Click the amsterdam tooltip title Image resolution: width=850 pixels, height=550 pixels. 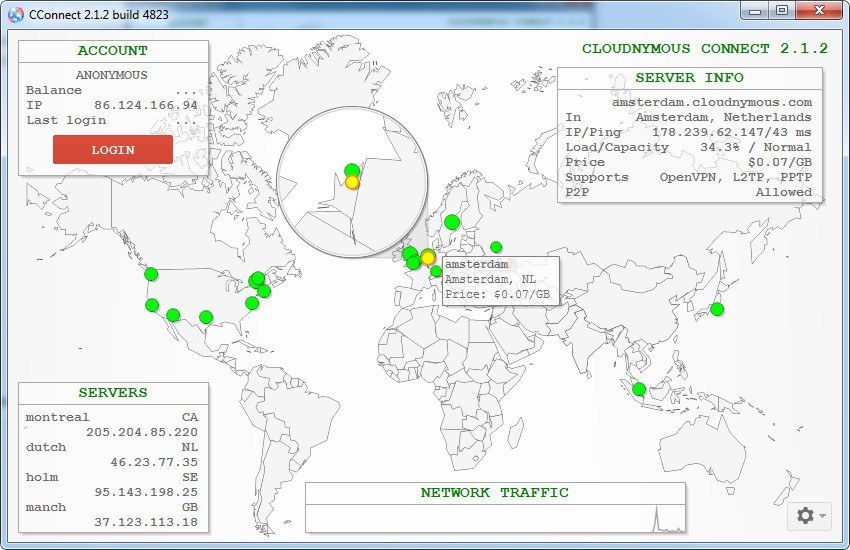point(476,264)
